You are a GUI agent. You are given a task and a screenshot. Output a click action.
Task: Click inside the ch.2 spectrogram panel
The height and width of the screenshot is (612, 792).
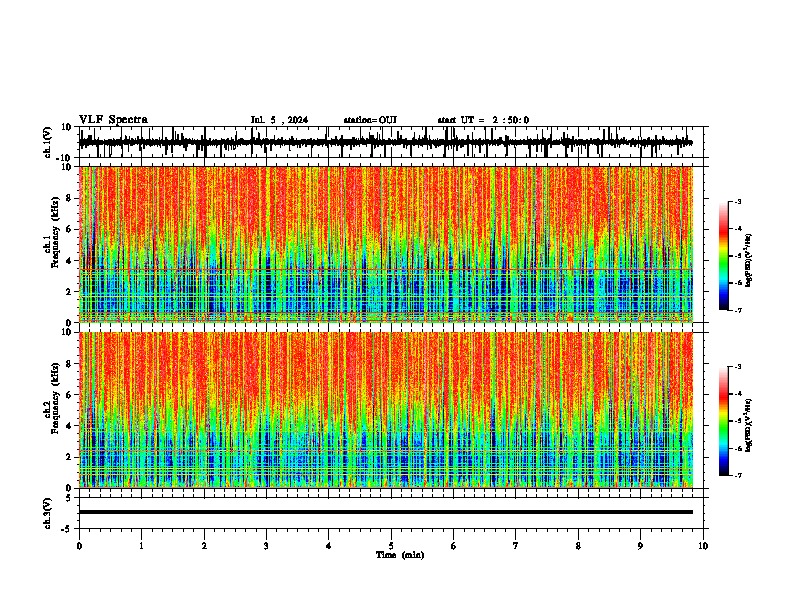tap(386, 410)
